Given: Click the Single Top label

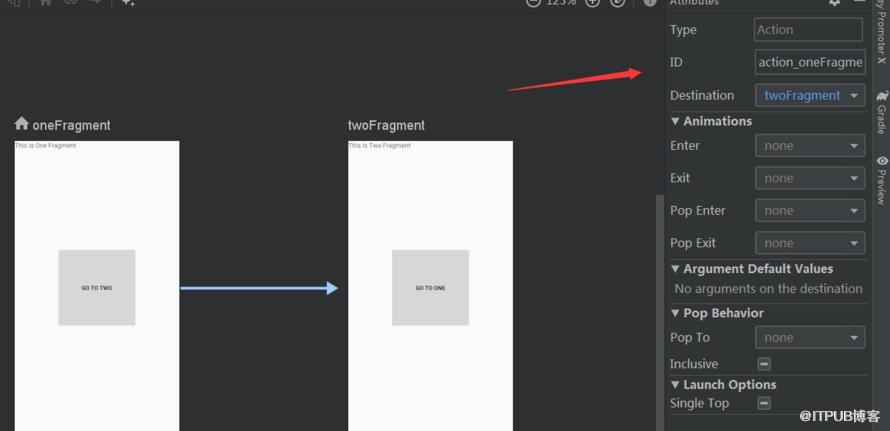Looking at the screenshot, I should coord(699,404).
